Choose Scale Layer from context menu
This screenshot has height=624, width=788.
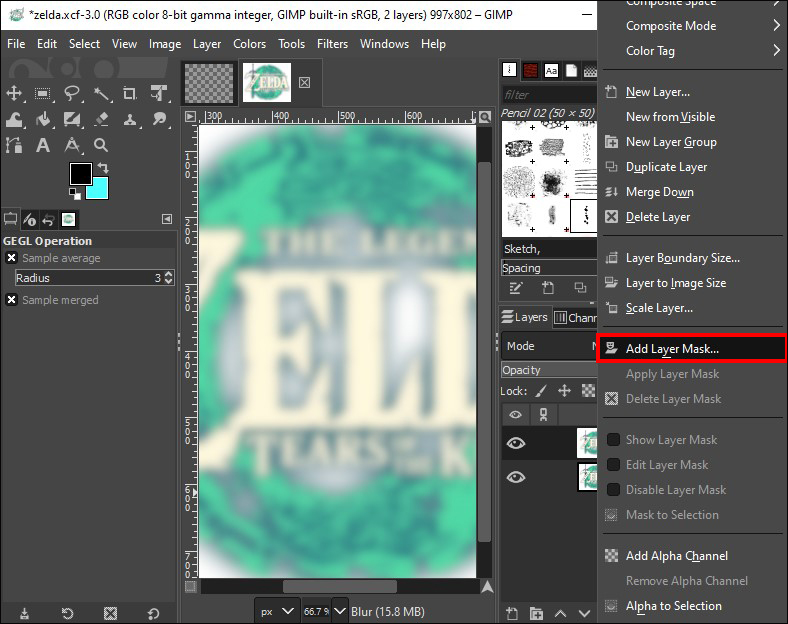pos(659,308)
